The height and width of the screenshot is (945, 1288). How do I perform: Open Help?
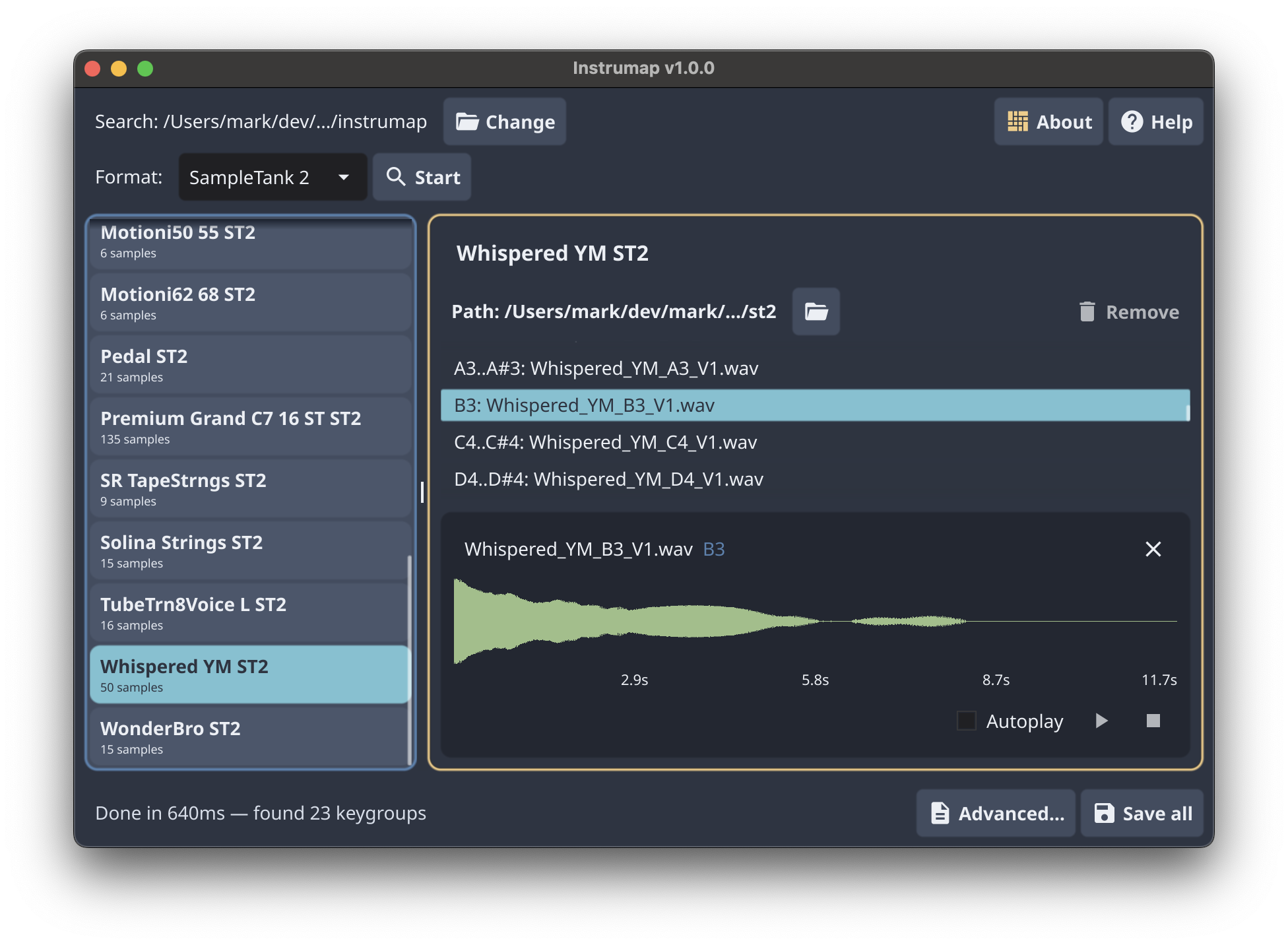(x=1156, y=122)
